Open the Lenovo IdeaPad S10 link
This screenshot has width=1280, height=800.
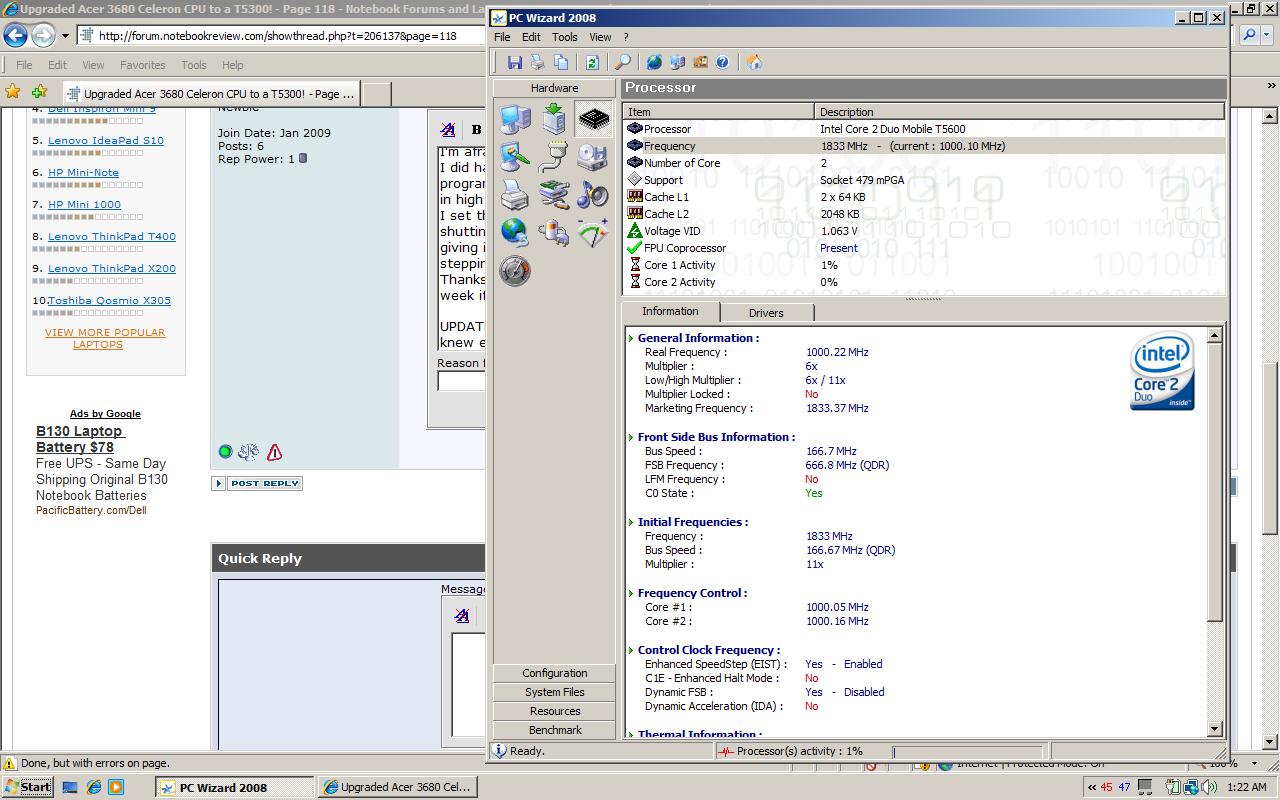point(106,140)
